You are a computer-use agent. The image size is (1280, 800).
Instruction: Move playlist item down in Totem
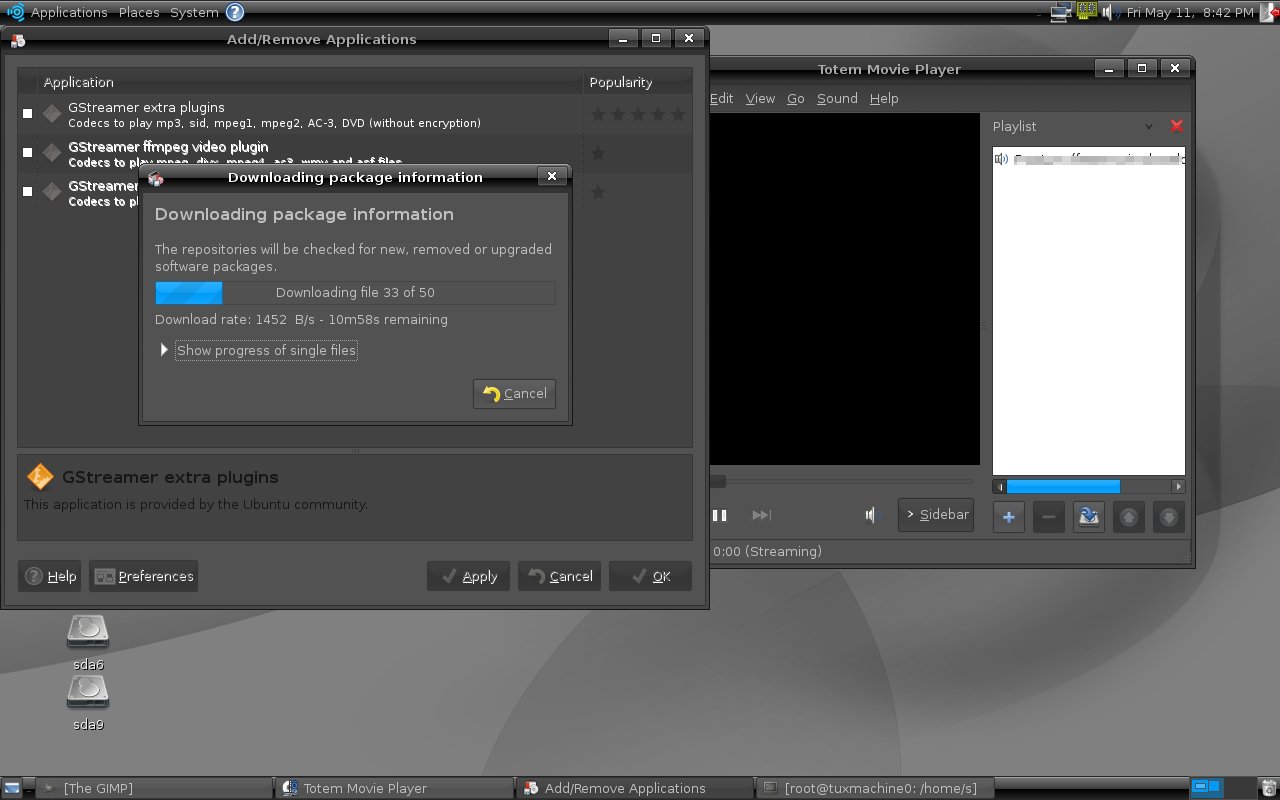(1168, 517)
